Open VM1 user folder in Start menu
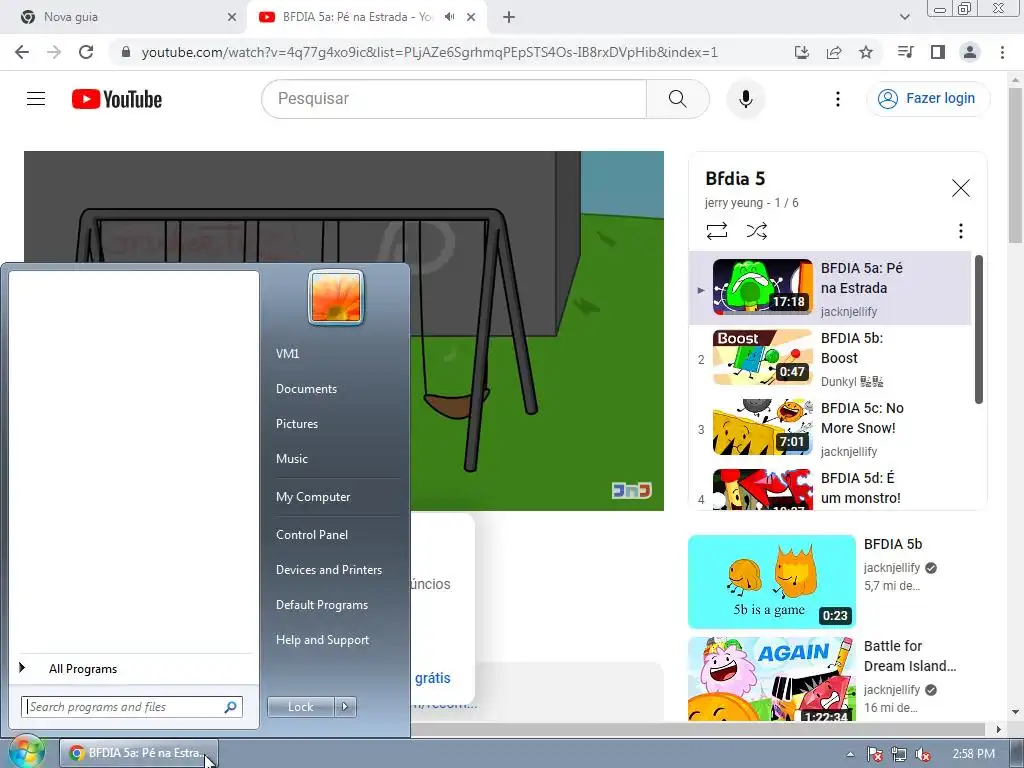This screenshot has height=768, width=1024. 287,353
